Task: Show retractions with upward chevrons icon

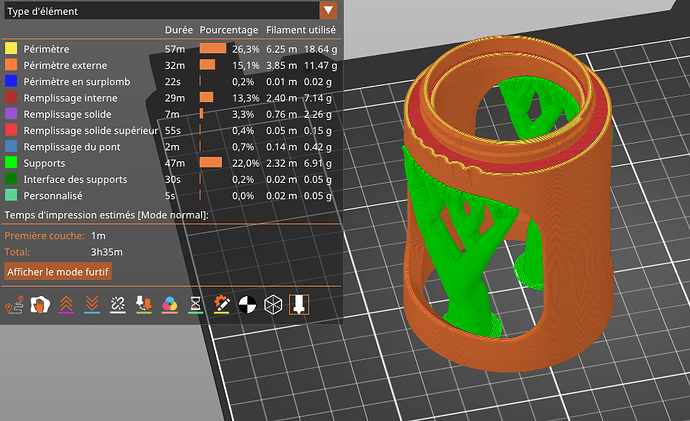Action: [x=68, y=306]
